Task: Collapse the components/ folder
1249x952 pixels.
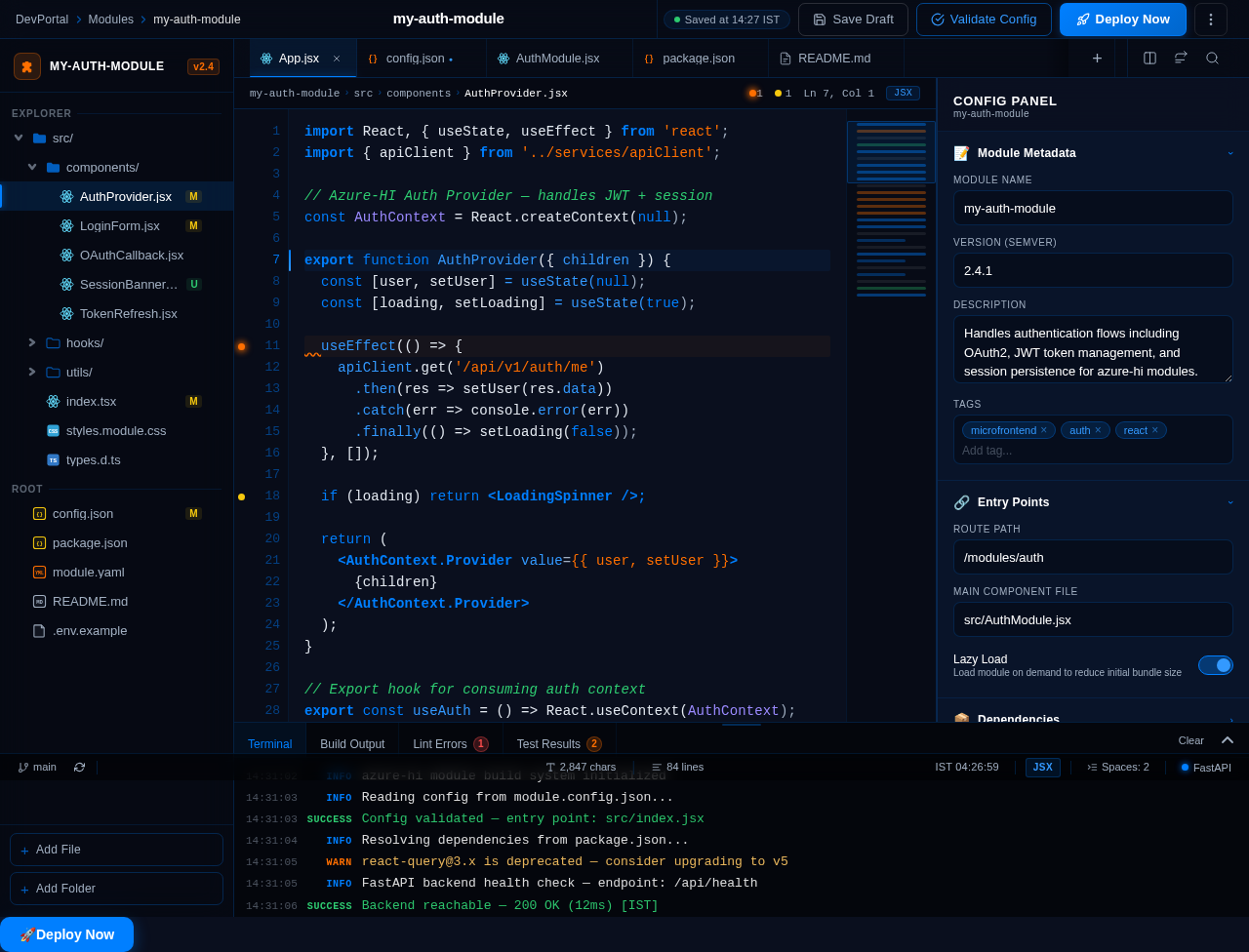Action: click(x=32, y=167)
